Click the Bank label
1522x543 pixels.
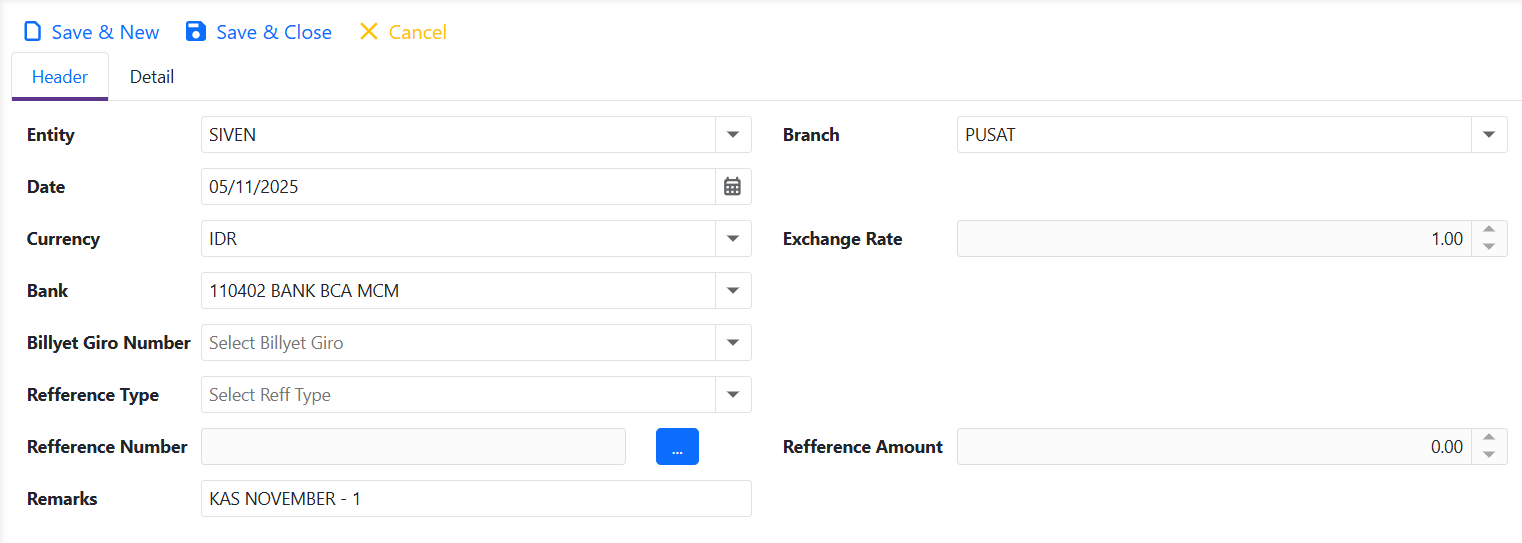[x=48, y=291]
